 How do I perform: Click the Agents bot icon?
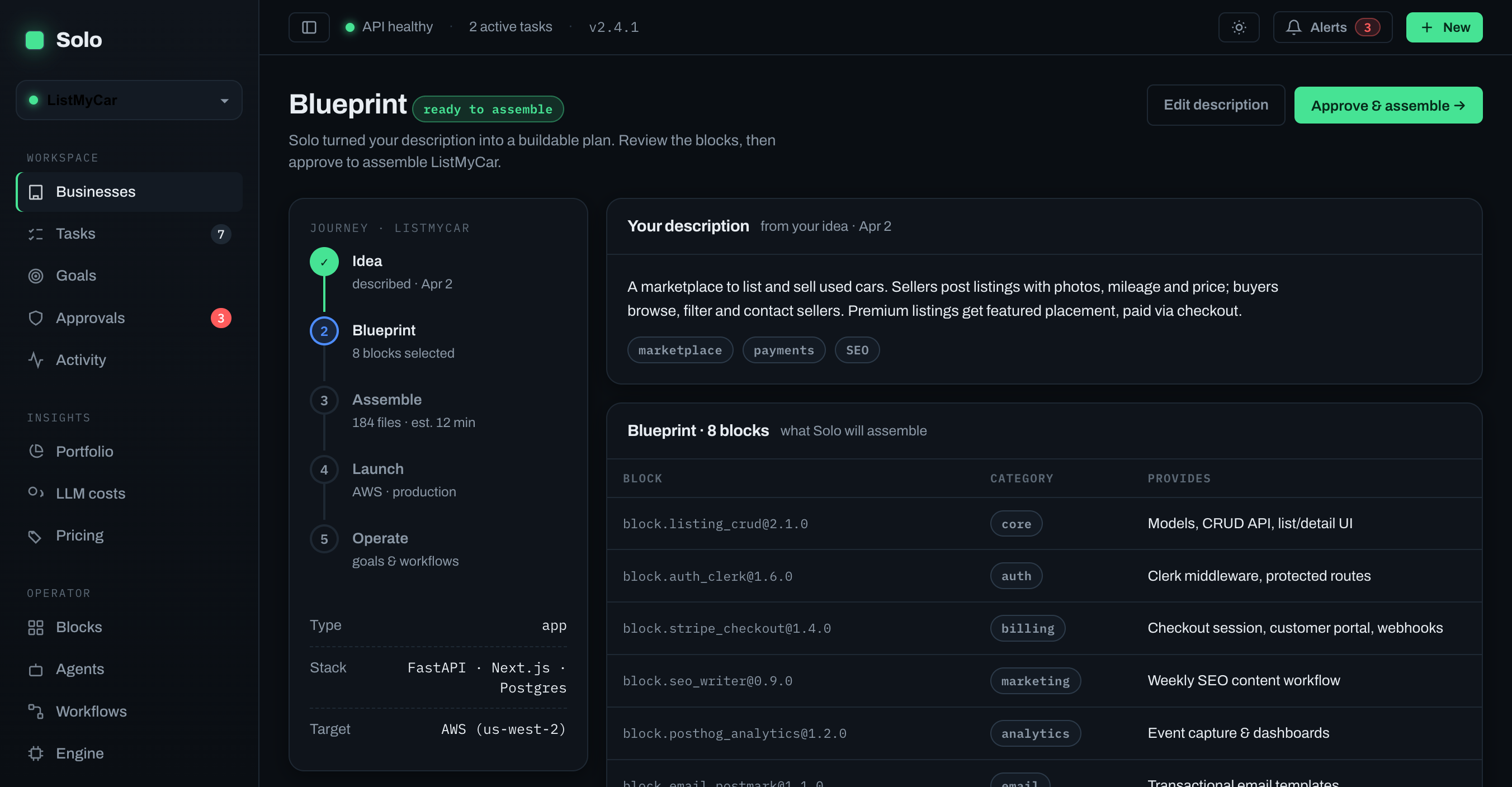(x=36, y=670)
